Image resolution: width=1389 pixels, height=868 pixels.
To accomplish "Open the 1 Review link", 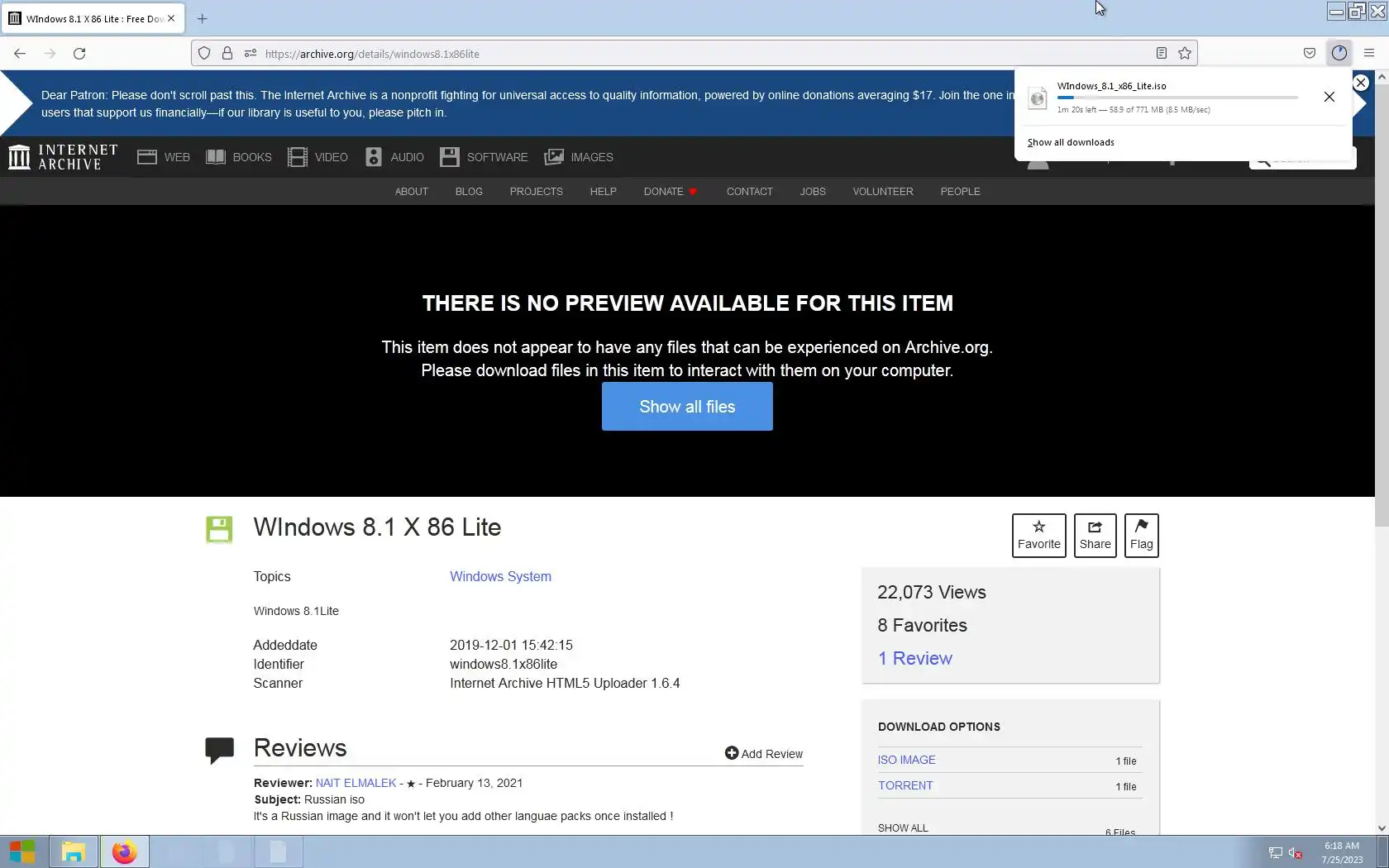I will [x=915, y=659].
